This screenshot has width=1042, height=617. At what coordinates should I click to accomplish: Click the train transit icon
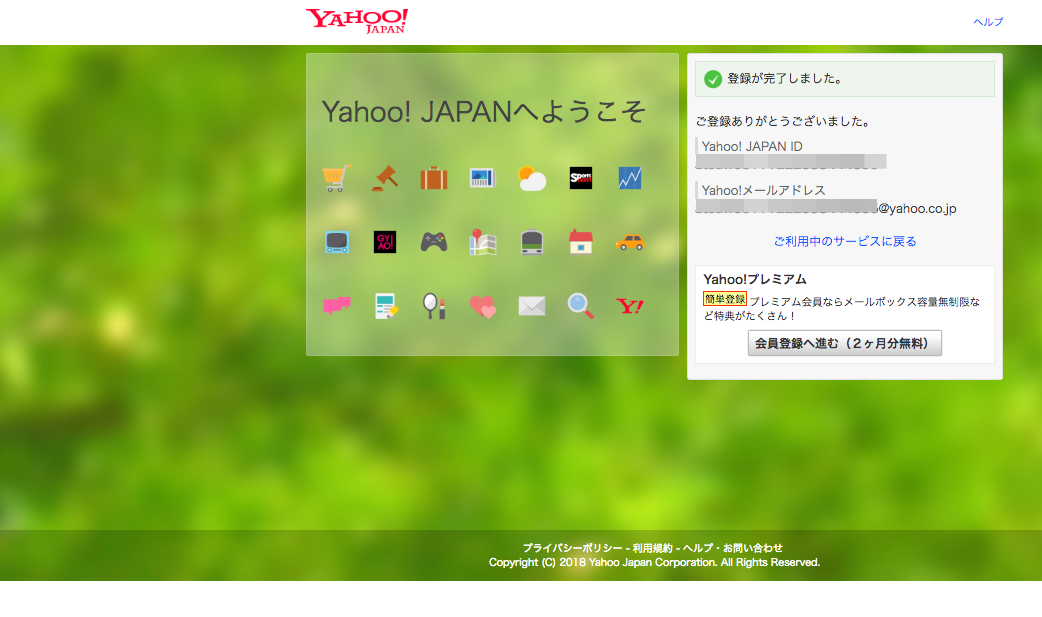(532, 242)
